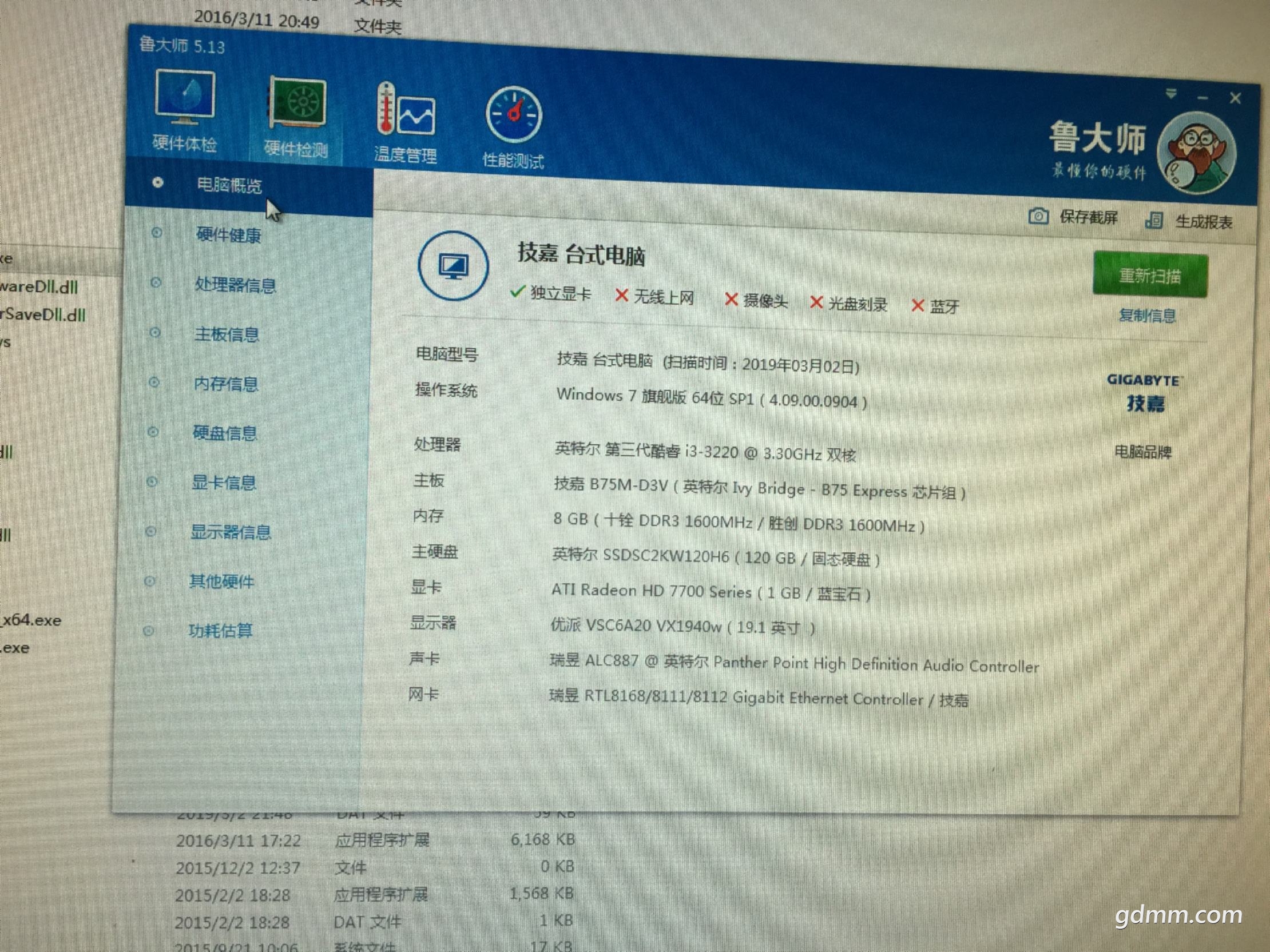The height and width of the screenshot is (952, 1270).
Task: Click the 复制信息 link
Action: 1146,315
